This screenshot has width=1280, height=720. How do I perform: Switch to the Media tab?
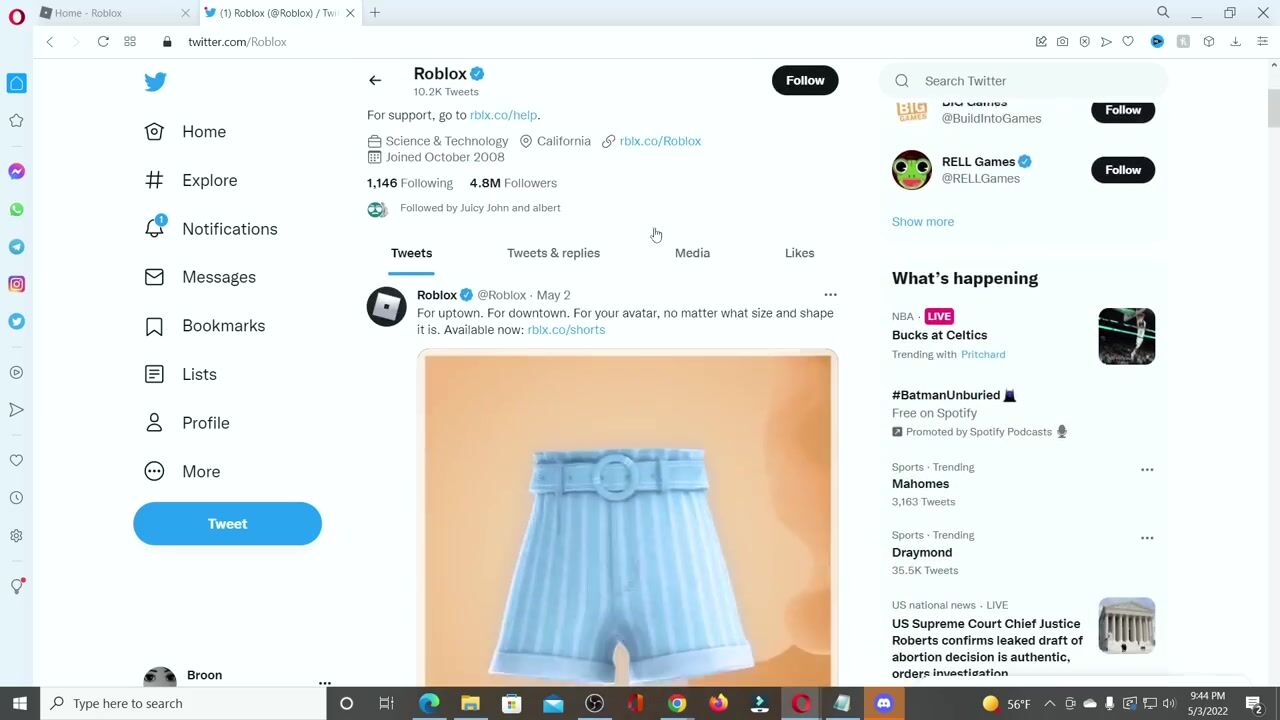point(692,253)
